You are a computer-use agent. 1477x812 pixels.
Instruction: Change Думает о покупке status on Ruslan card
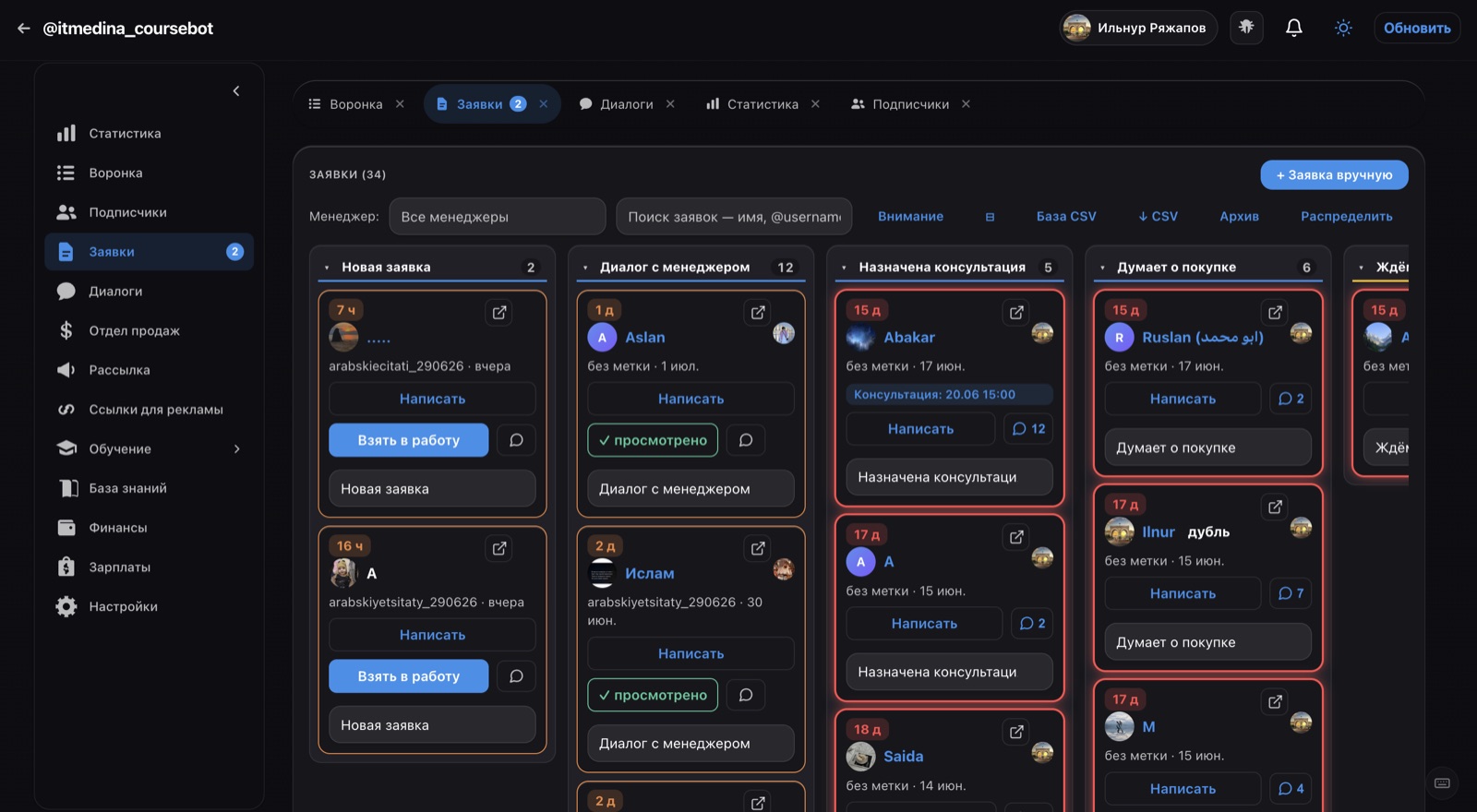point(1207,448)
